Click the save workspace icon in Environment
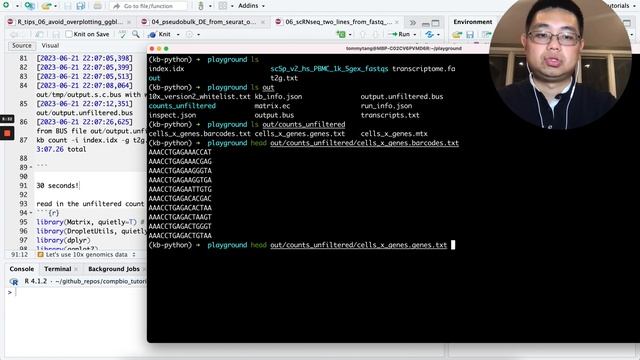This screenshot has width=640, height=360. pyautogui.click(x=470, y=35)
